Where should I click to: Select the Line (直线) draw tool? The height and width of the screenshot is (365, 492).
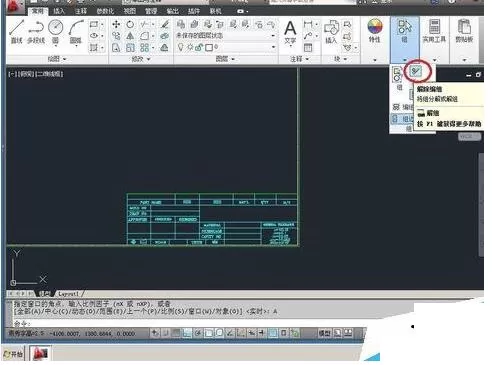click(x=16, y=31)
